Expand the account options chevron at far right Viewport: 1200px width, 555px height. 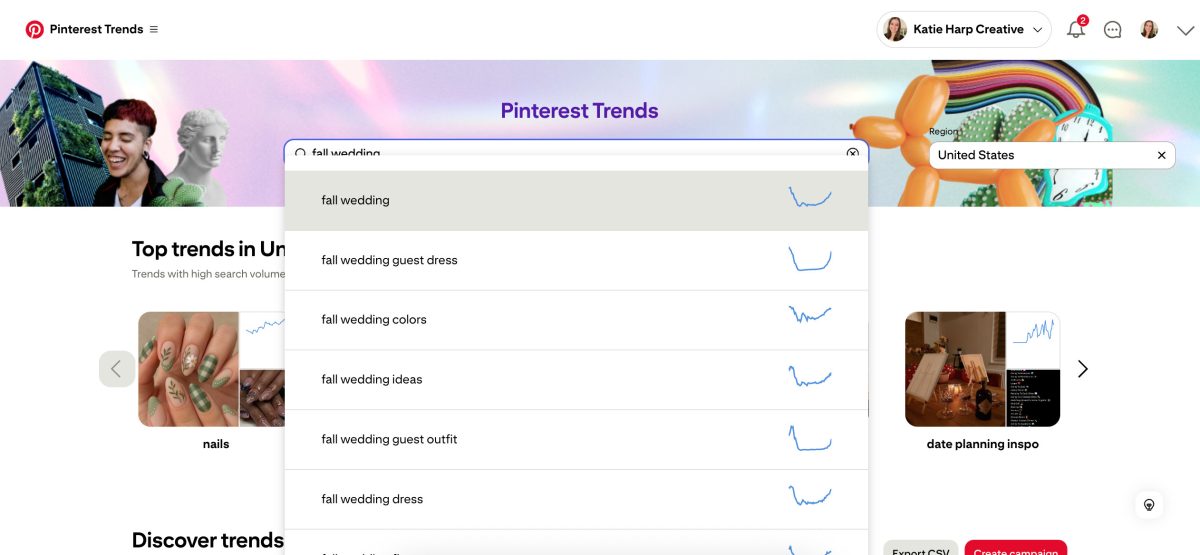pyautogui.click(x=1185, y=30)
